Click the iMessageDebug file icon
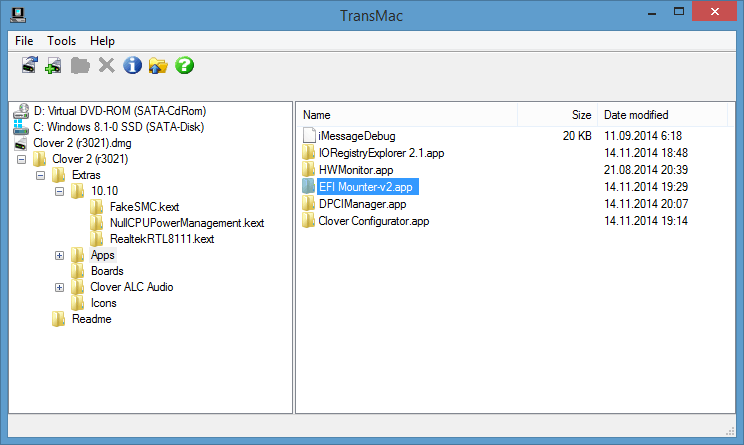 309,136
